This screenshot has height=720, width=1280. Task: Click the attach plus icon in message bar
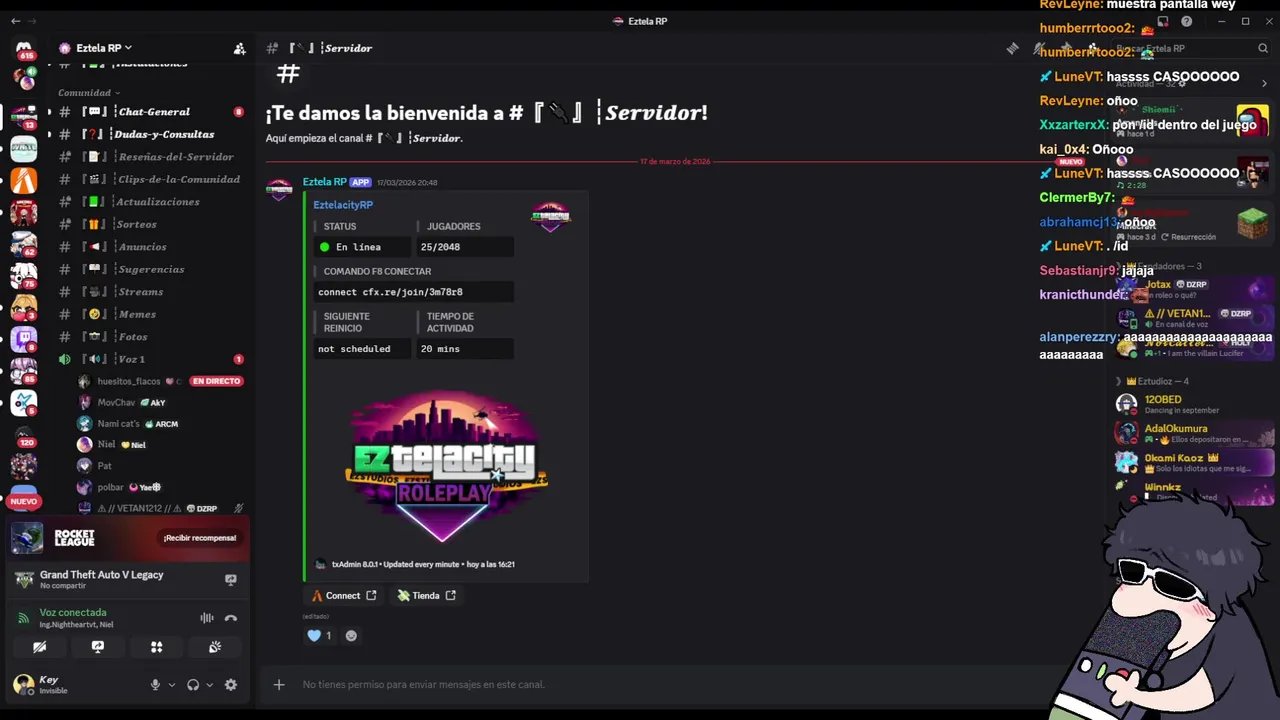tap(279, 685)
